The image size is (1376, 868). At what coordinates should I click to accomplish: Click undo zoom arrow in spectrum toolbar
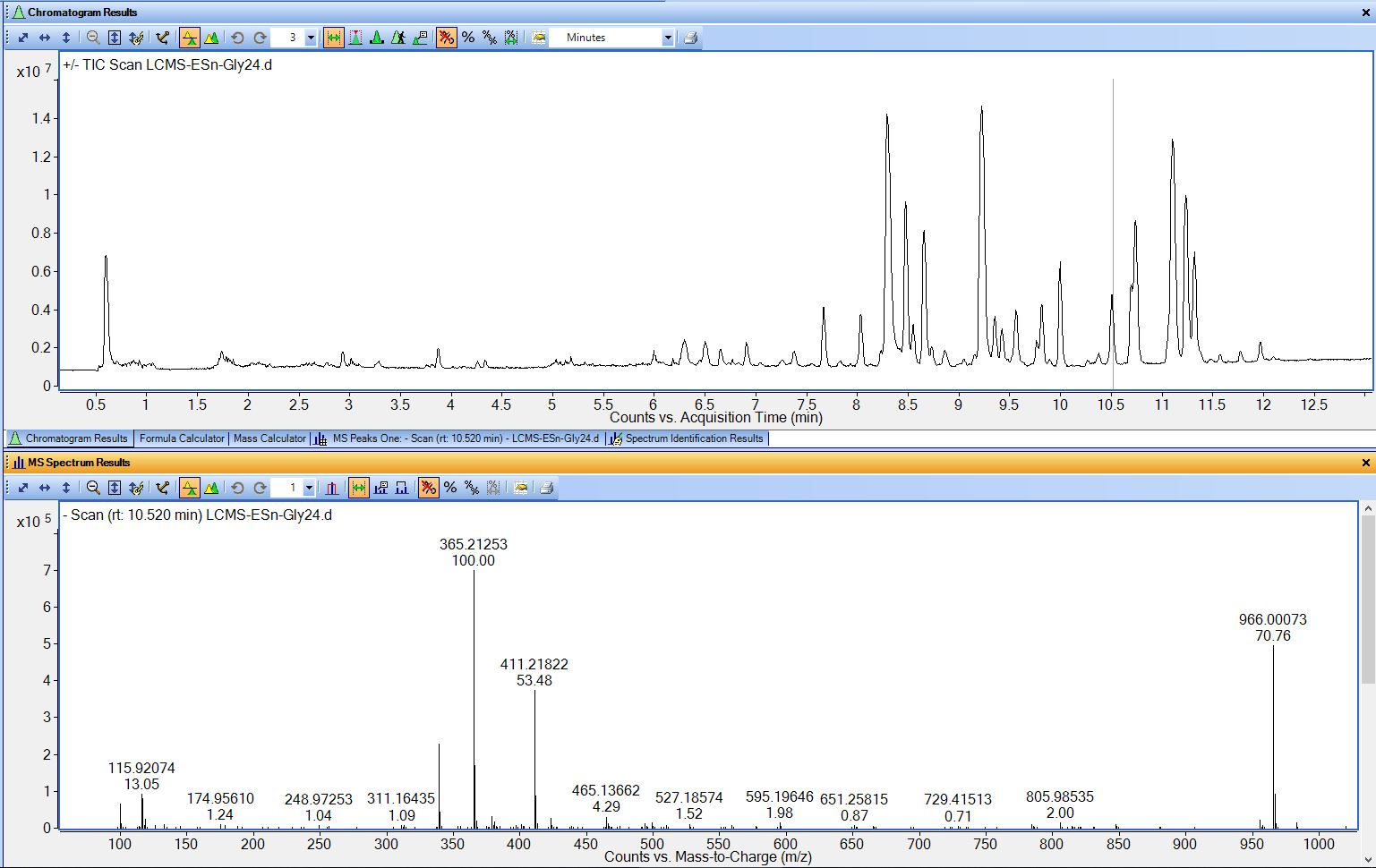point(237,488)
